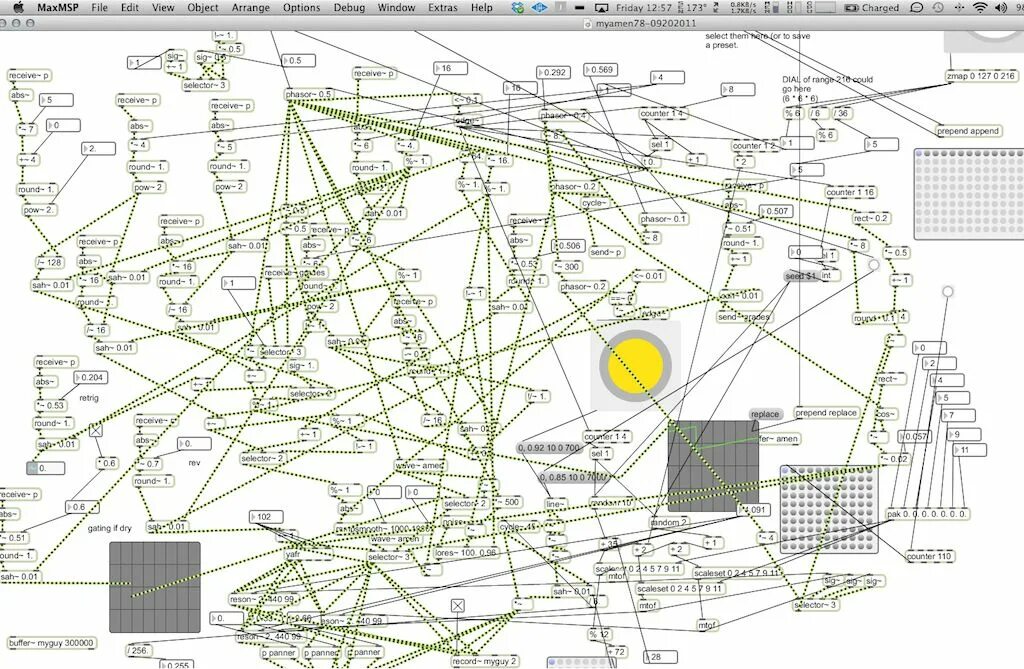Open the Arrange menu
Viewport: 1024px width, 669px height.
point(251,8)
